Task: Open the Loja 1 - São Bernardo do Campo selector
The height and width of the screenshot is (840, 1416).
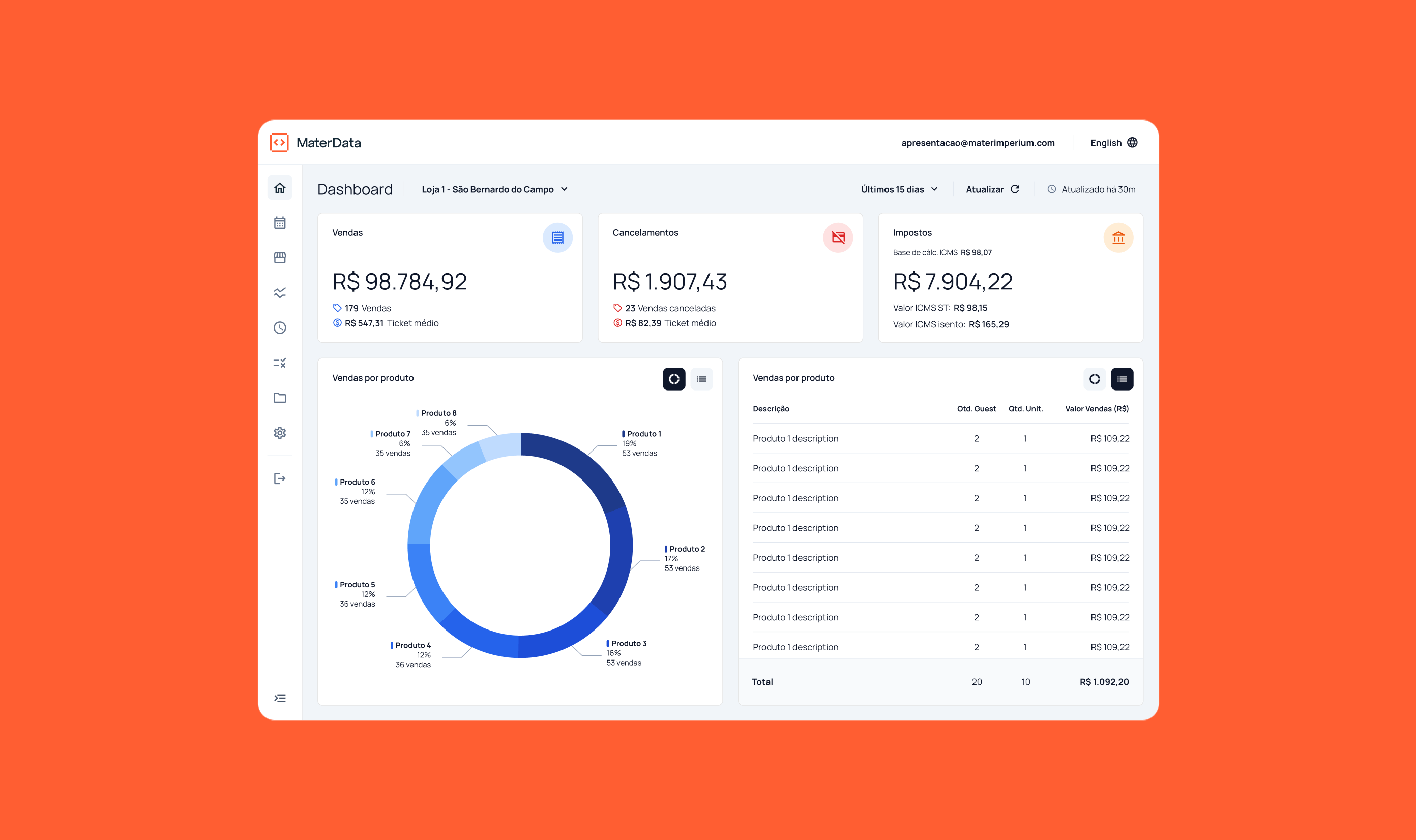Action: coord(494,189)
